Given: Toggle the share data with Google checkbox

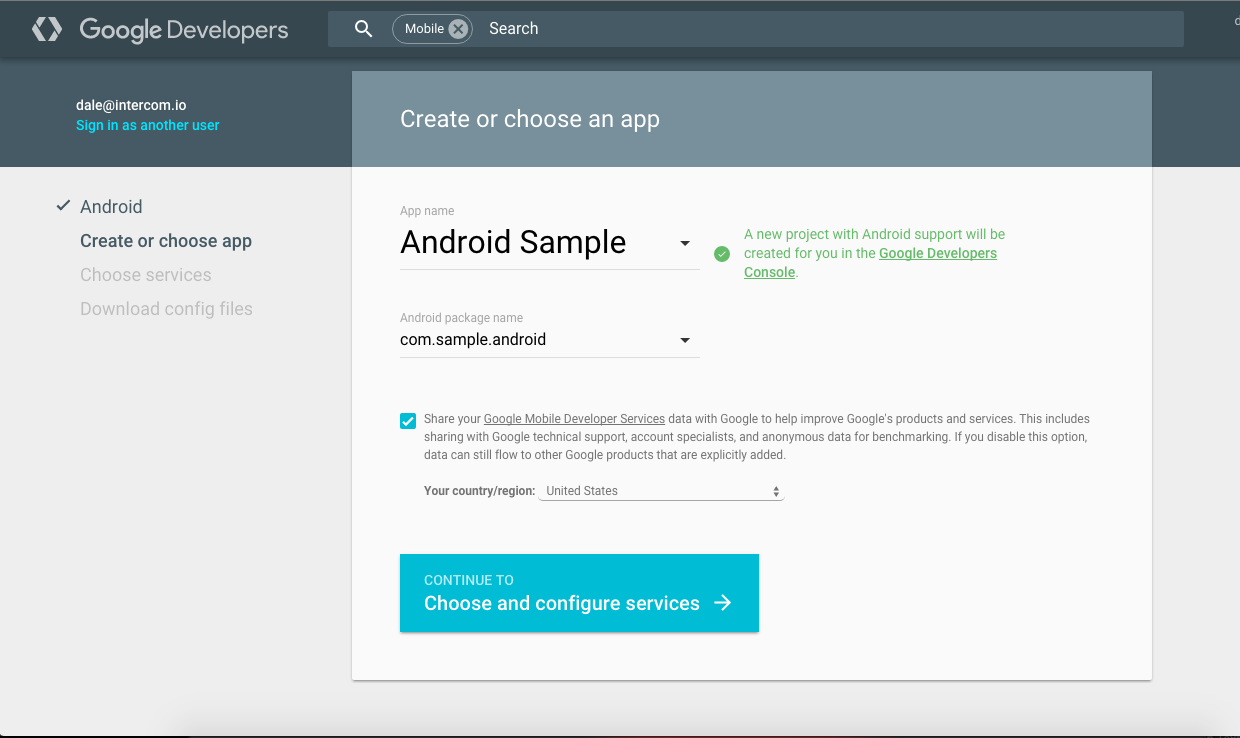Looking at the screenshot, I should point(408,421).
